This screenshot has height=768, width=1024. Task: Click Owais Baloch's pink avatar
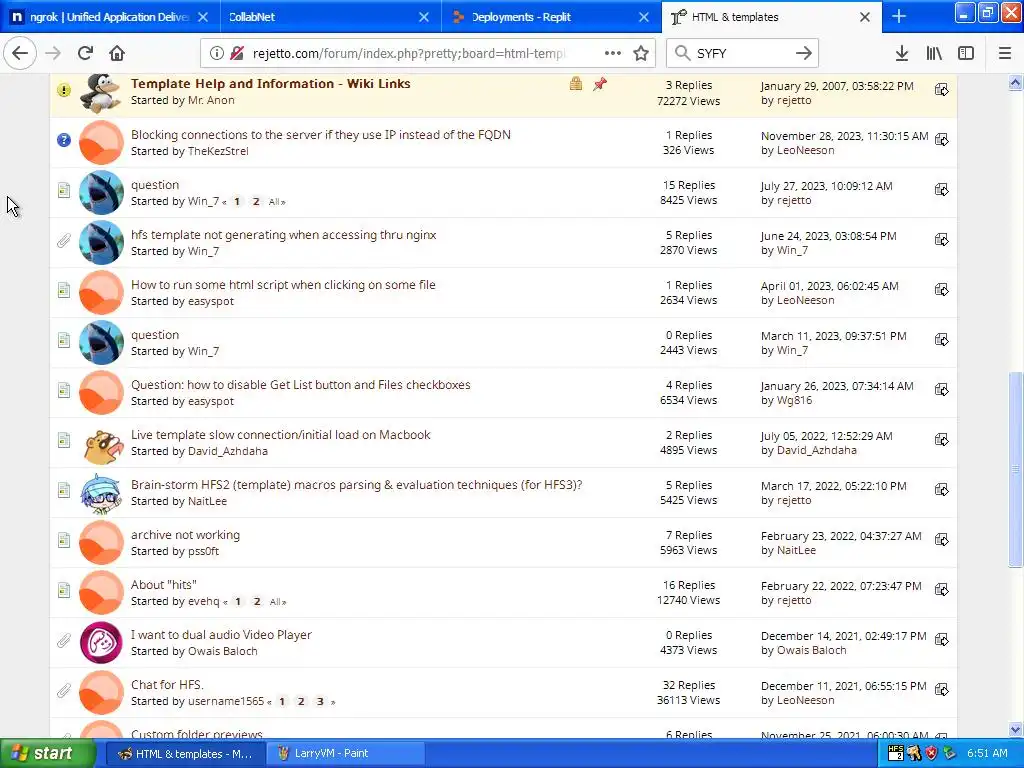[x=101, y=643]
